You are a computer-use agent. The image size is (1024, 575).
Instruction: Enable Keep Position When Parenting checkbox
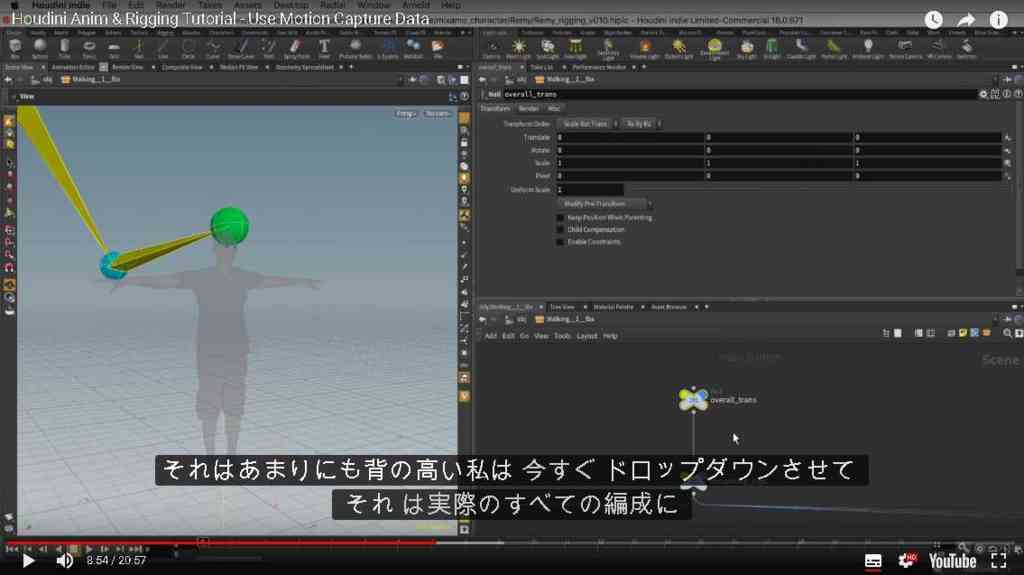[560, 218]
